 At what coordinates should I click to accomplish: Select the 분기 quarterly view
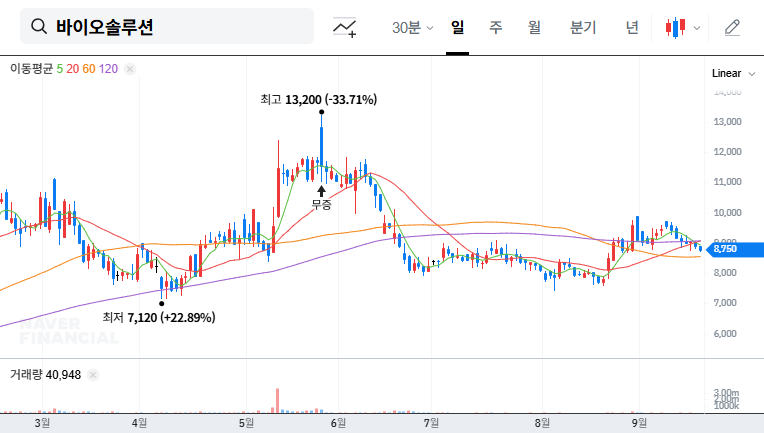583,28
